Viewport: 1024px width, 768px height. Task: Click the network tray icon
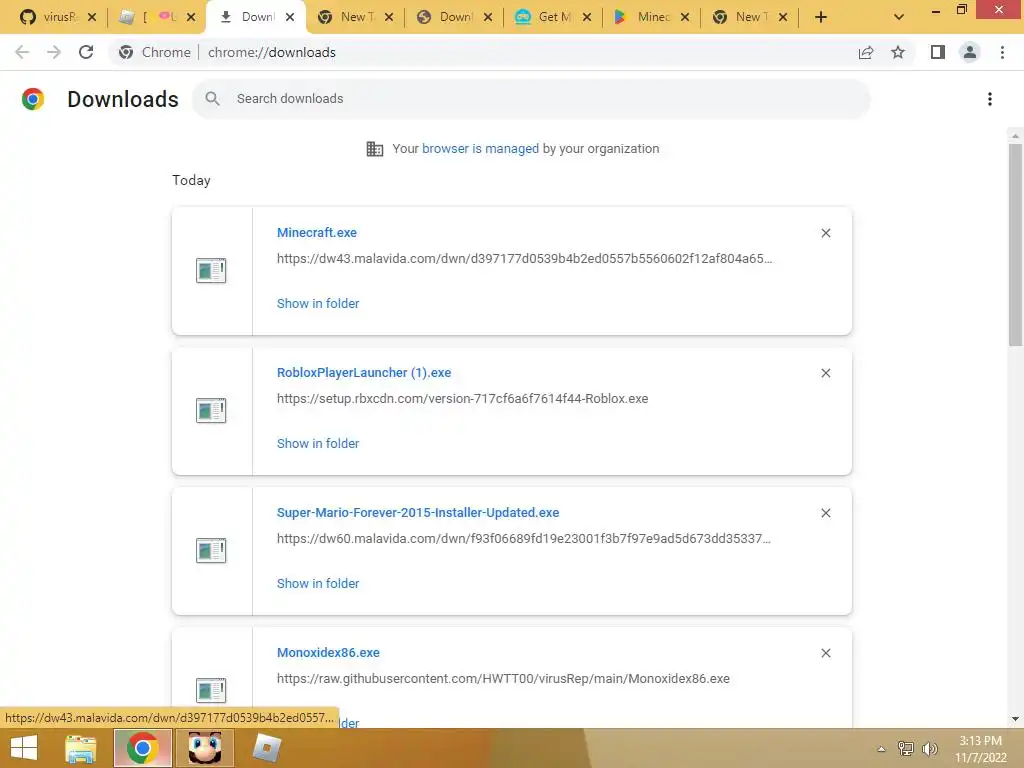[x=906, y=749]
